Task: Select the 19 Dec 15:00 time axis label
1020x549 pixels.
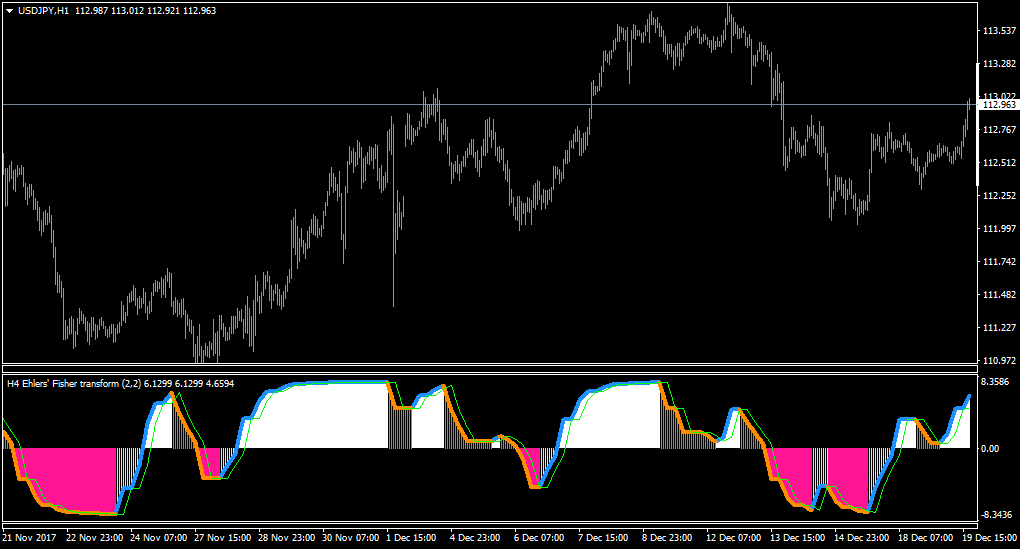Action: click(x=989, y=538)
